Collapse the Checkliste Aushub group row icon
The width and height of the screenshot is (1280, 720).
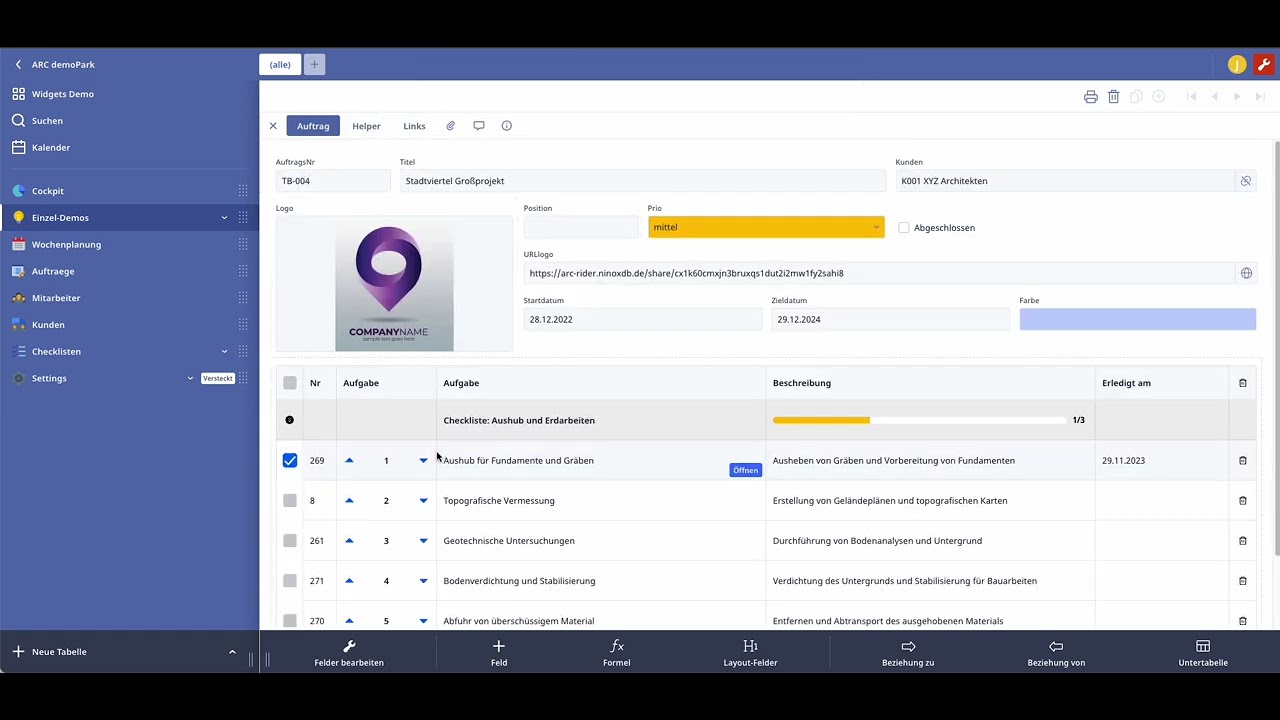pos(290,420)
